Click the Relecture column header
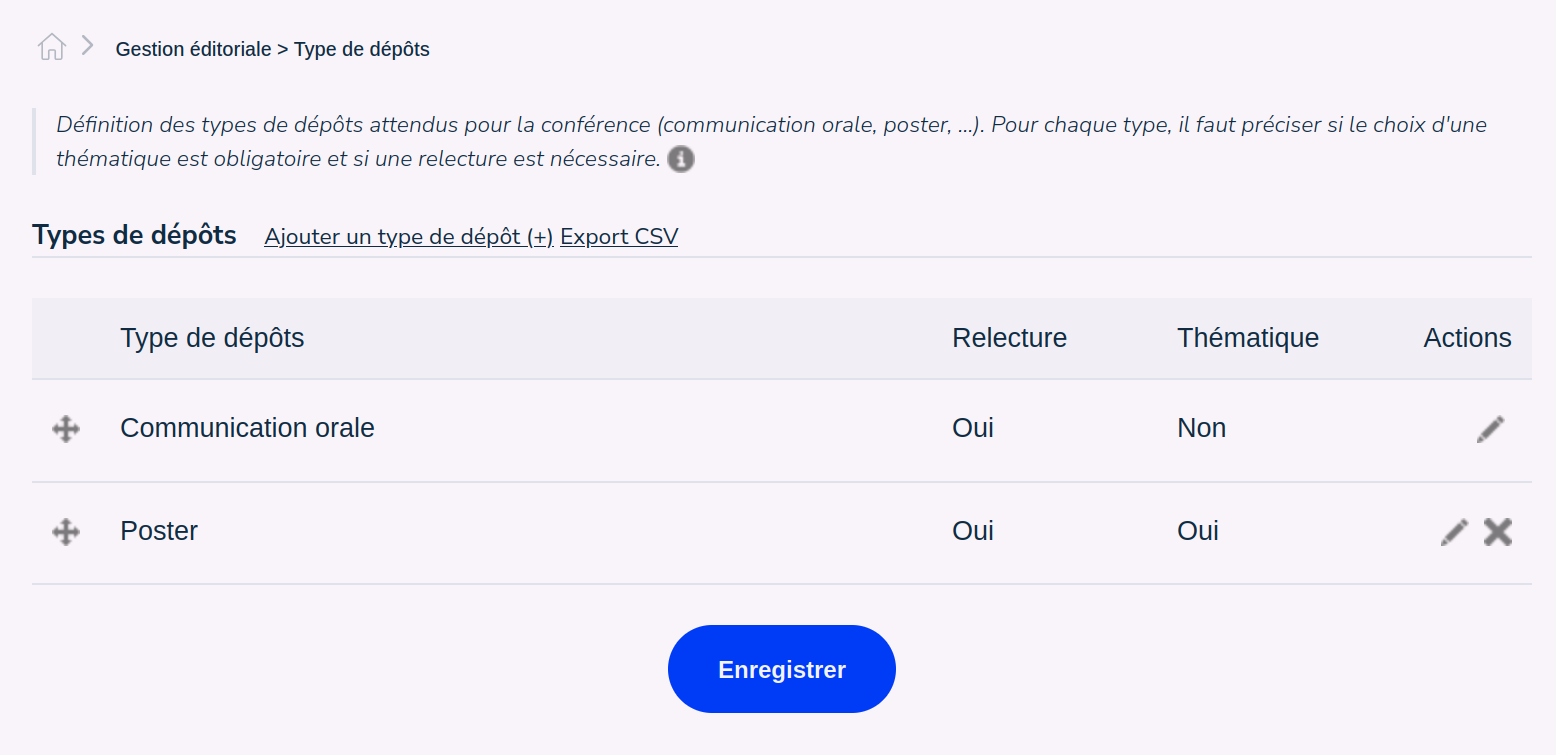The image size is (1556, 755). (1009, 338)
